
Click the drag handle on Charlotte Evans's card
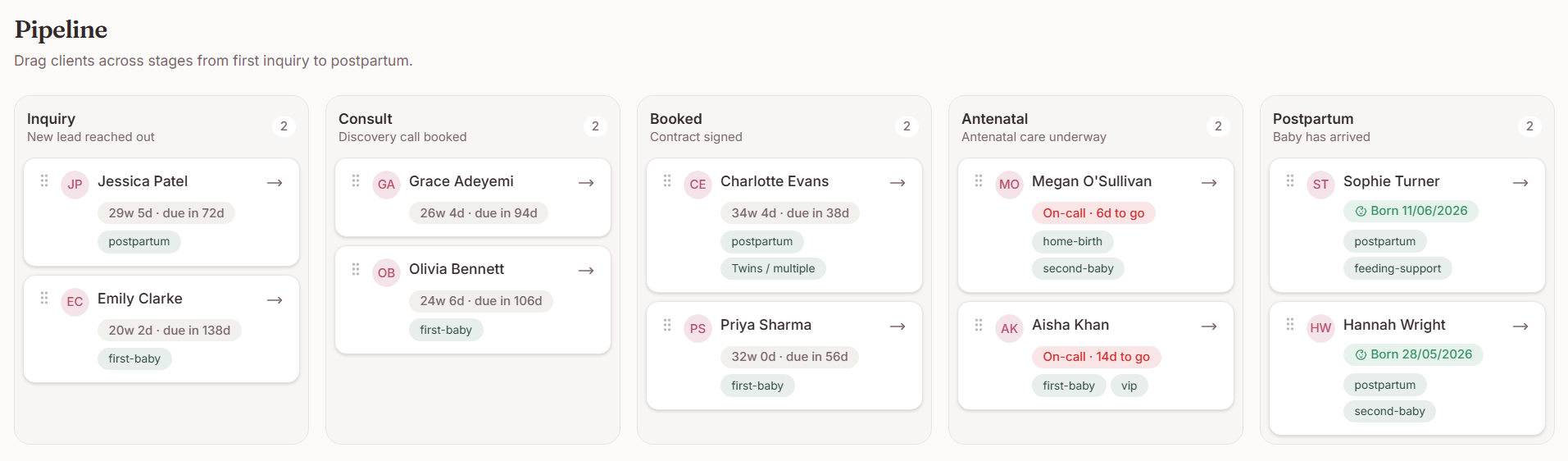point(667,180)
